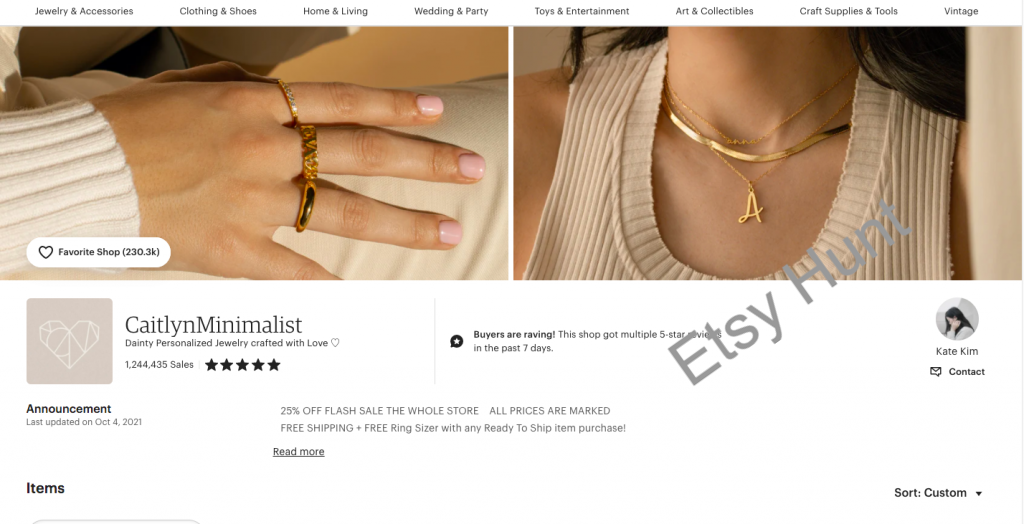Open Jewelry & Accessories category
Image resolution: width=1024 pixels, height=524 pixels.
[x=84, y=11]
